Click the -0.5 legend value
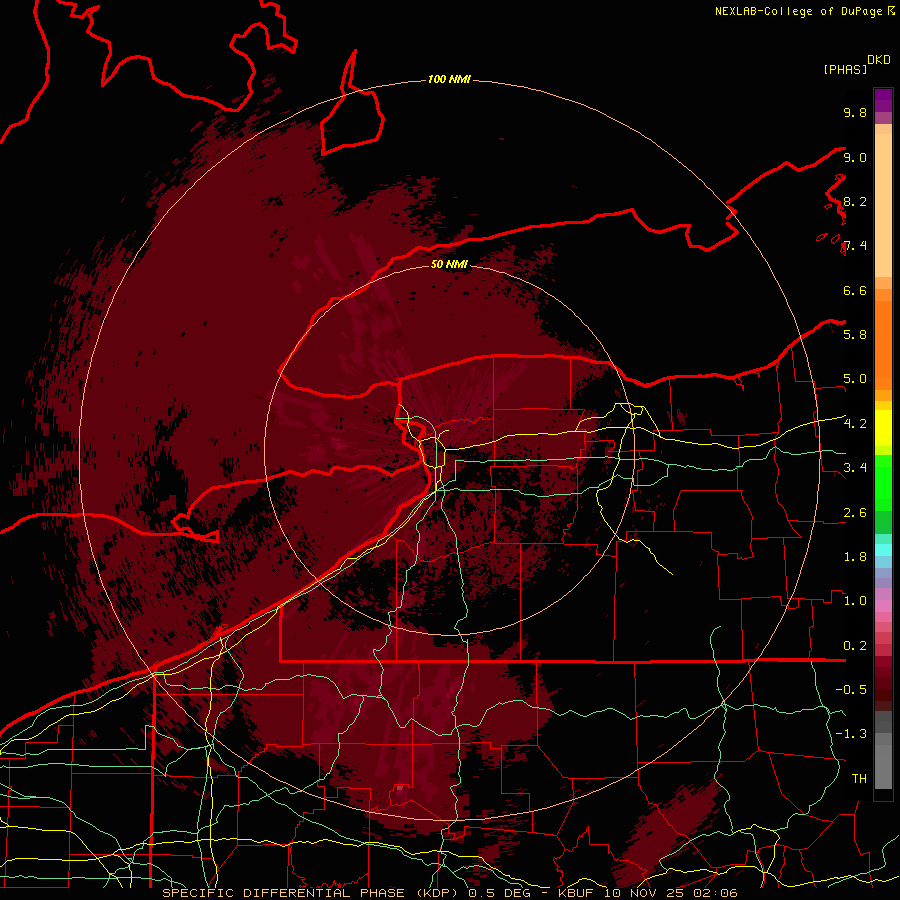The width and height of the screenshot is (900, 900). click(851, 690)
